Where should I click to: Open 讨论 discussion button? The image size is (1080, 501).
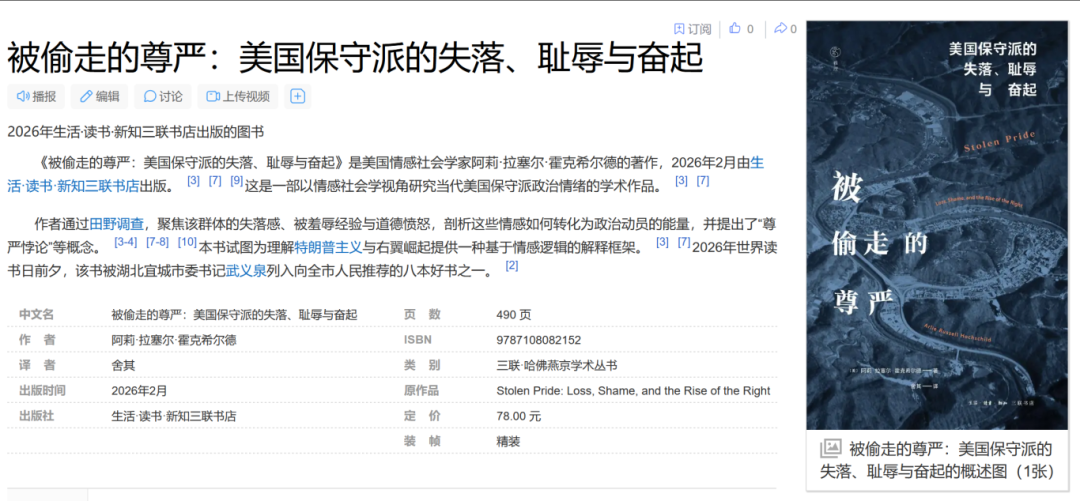(163, 96)
